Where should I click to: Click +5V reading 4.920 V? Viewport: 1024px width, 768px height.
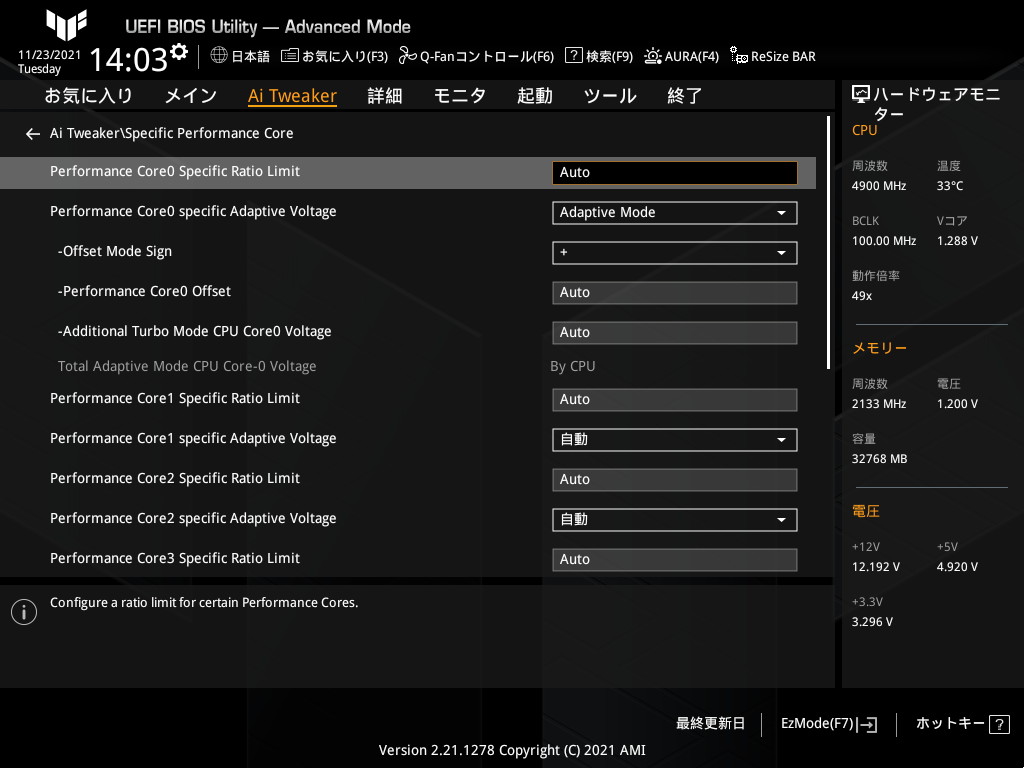click(x=957, y=567)
